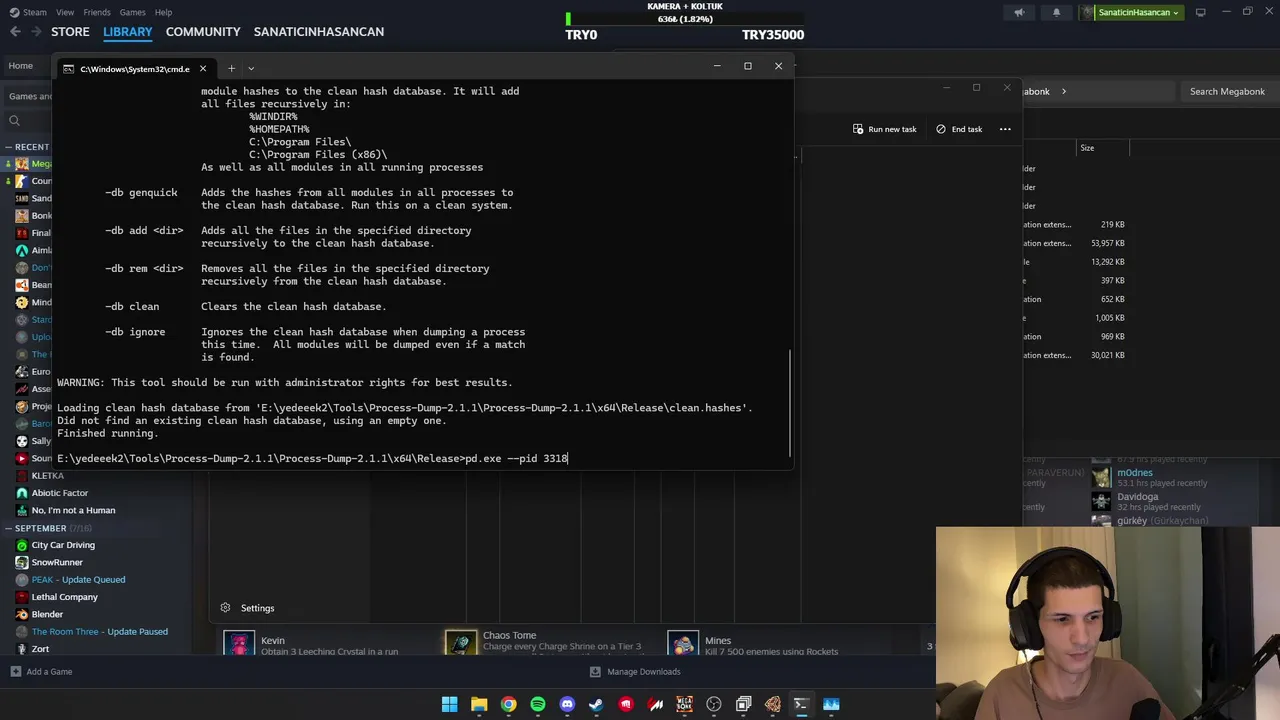Open OBS Studio from the taskbar

[x=714, y=704]
